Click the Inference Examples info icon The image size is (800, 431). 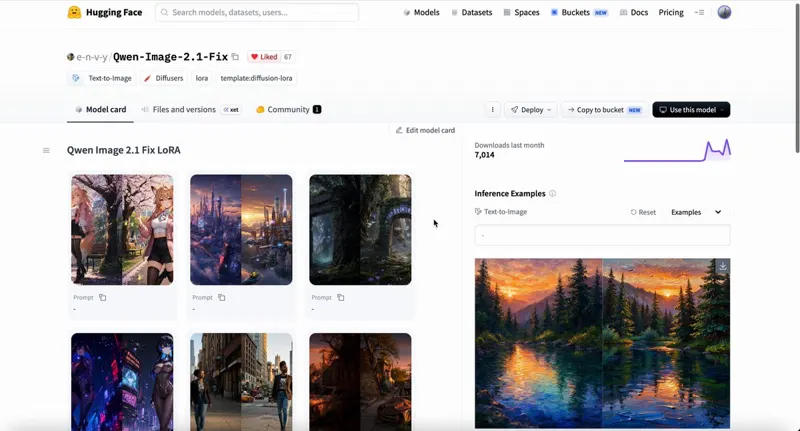[553, 193]
